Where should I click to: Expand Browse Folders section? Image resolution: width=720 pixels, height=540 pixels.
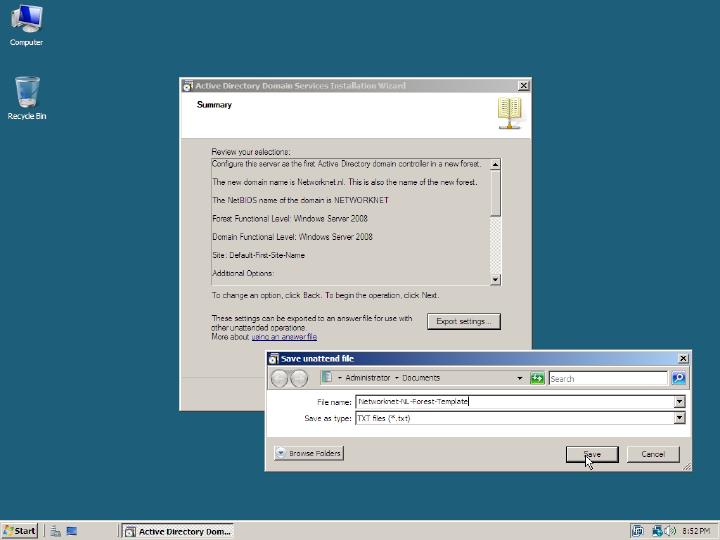(309, 453)
